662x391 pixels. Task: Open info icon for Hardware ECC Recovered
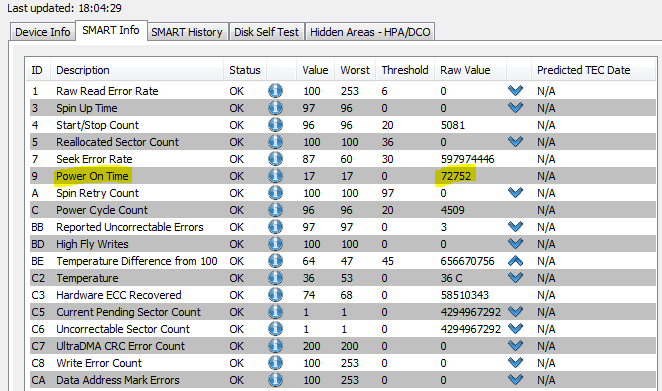[x=275, y=295]
